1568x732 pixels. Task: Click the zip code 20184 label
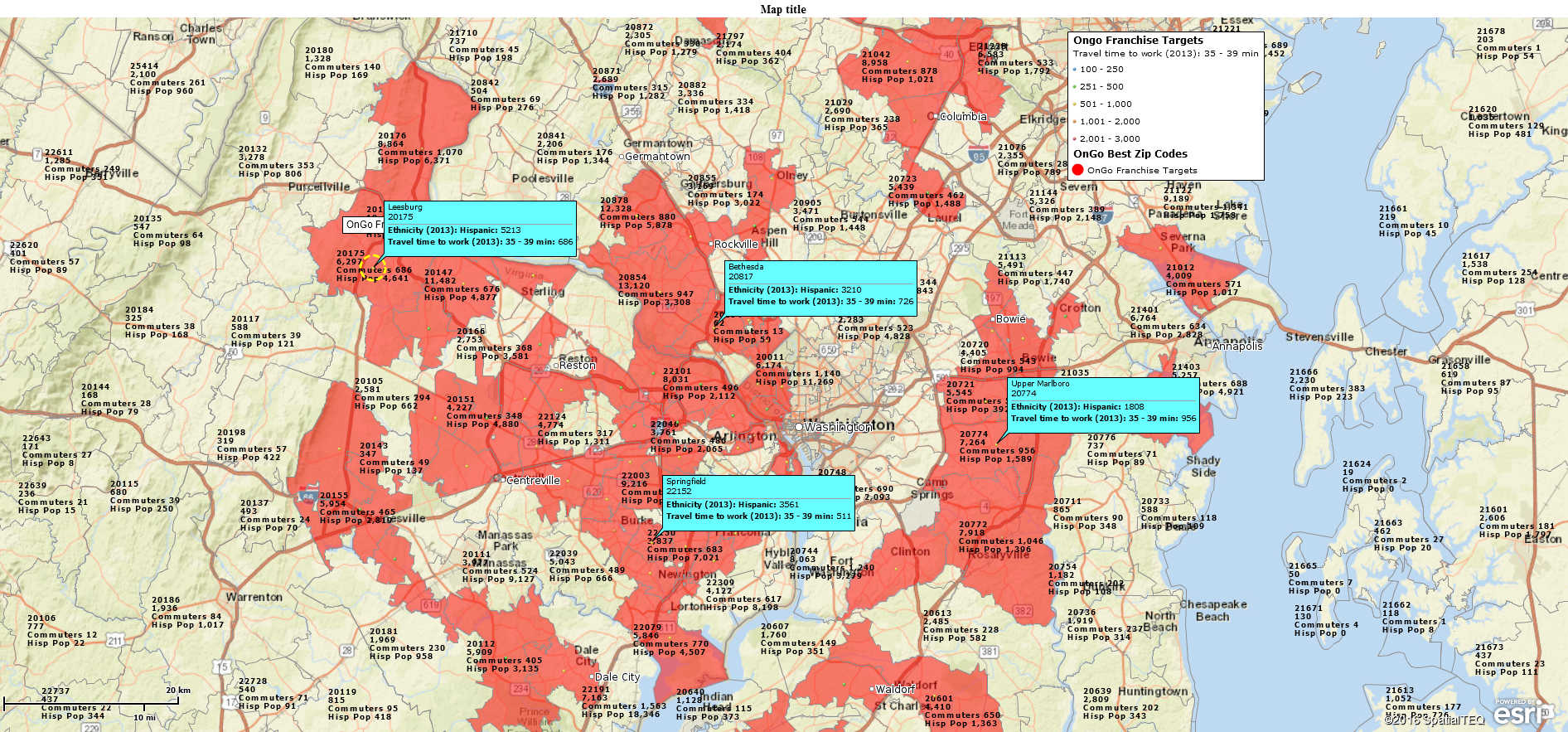point(139,310)
